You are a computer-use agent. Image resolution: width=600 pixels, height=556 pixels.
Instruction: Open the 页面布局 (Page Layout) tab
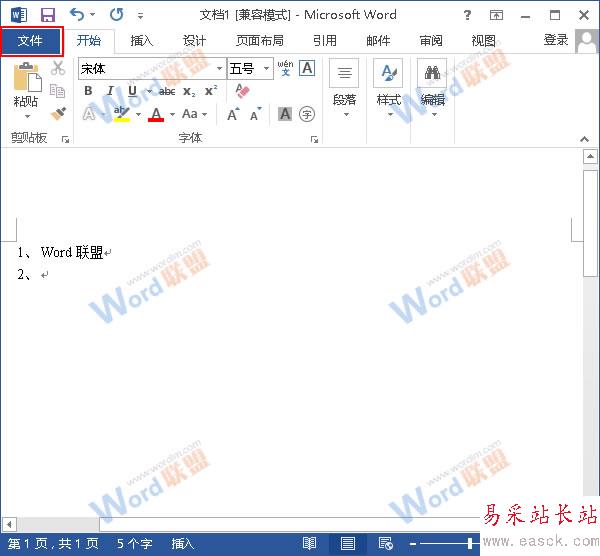click(x=260, y=41)
